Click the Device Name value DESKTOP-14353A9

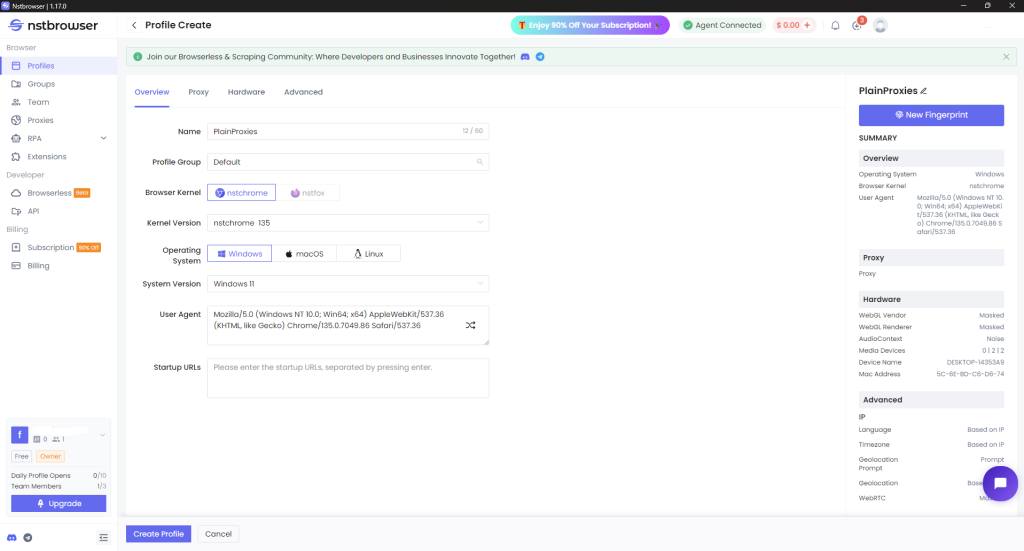pos(975,362)
